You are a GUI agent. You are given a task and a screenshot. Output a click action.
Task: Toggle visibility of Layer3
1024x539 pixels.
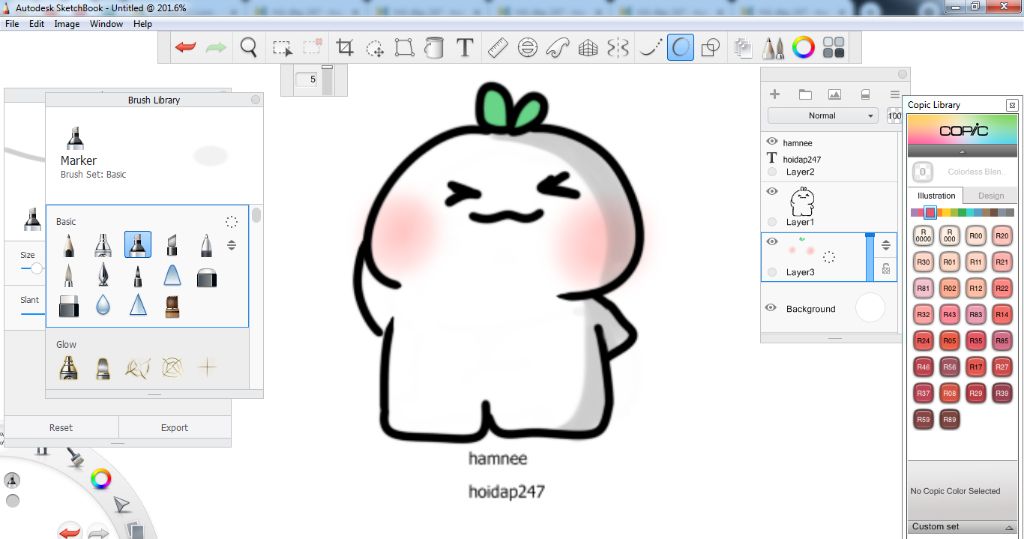(x=772, y=241)
